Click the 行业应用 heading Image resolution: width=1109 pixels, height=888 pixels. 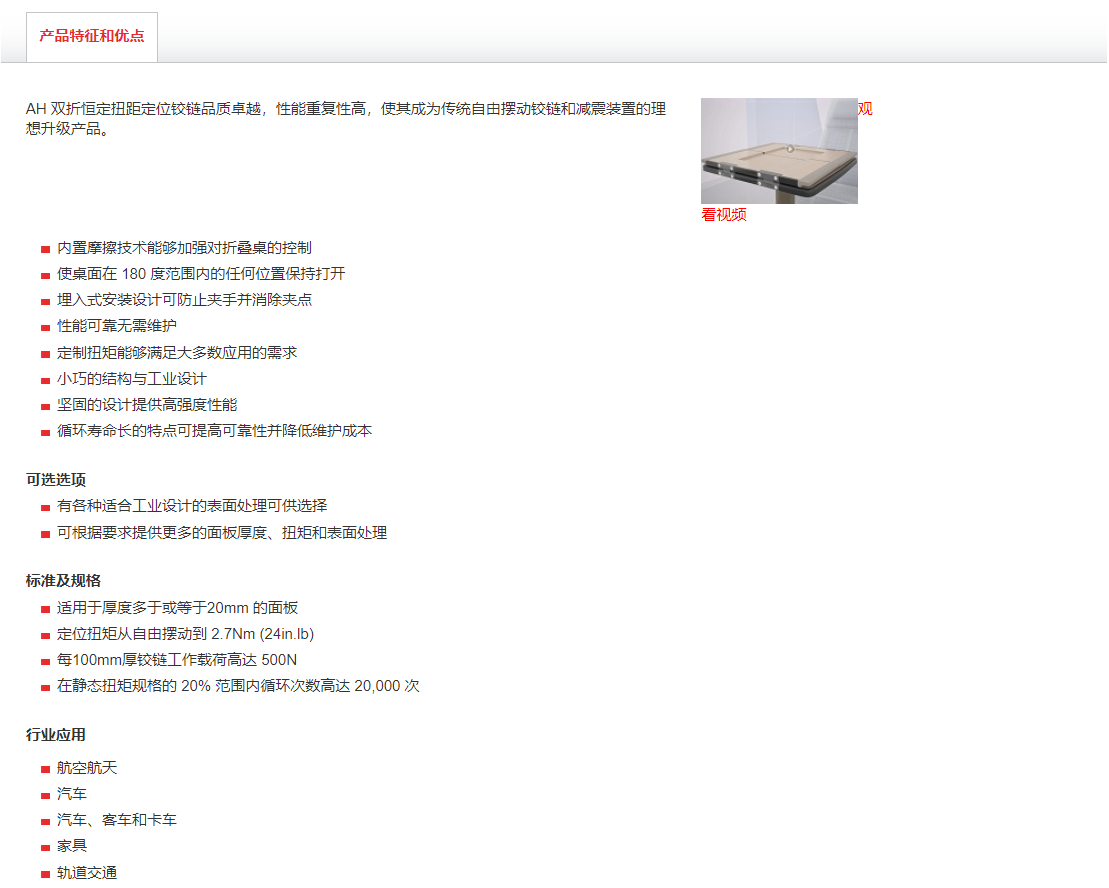coord(56,735)
